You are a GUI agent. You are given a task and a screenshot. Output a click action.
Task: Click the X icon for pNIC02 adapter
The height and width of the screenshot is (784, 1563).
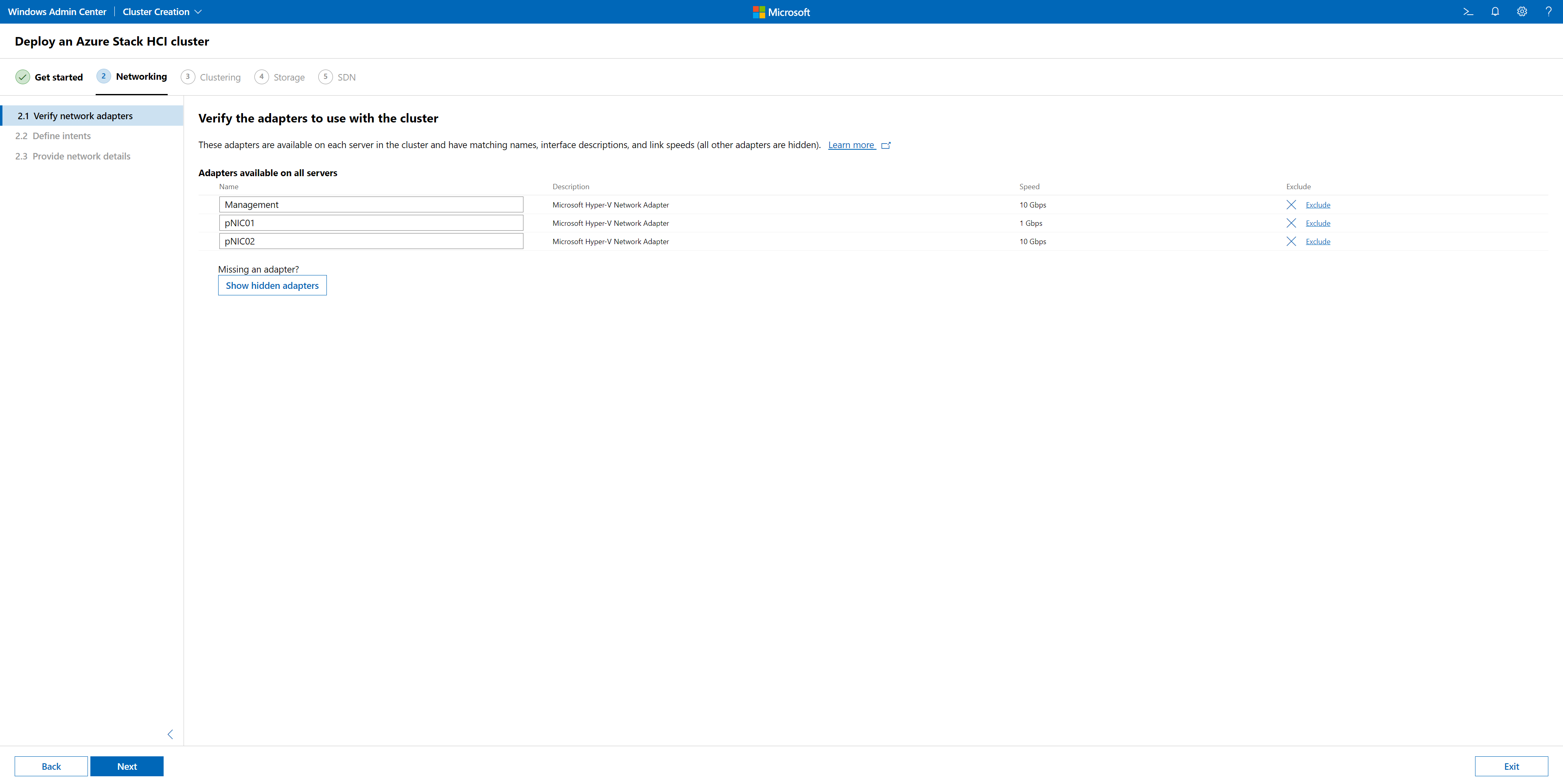1291,241
